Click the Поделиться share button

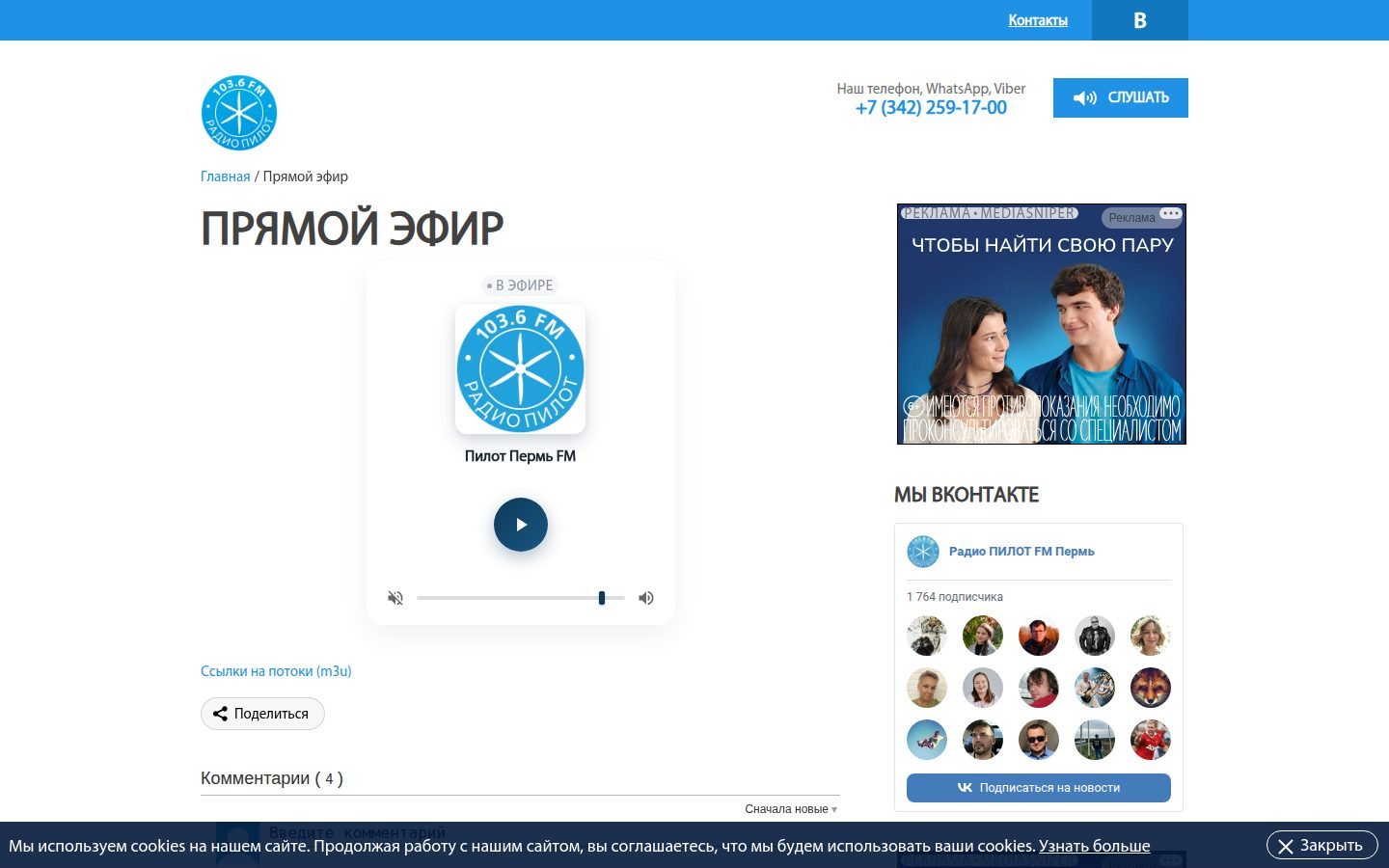pyautogui.click(x=262, y=714)
